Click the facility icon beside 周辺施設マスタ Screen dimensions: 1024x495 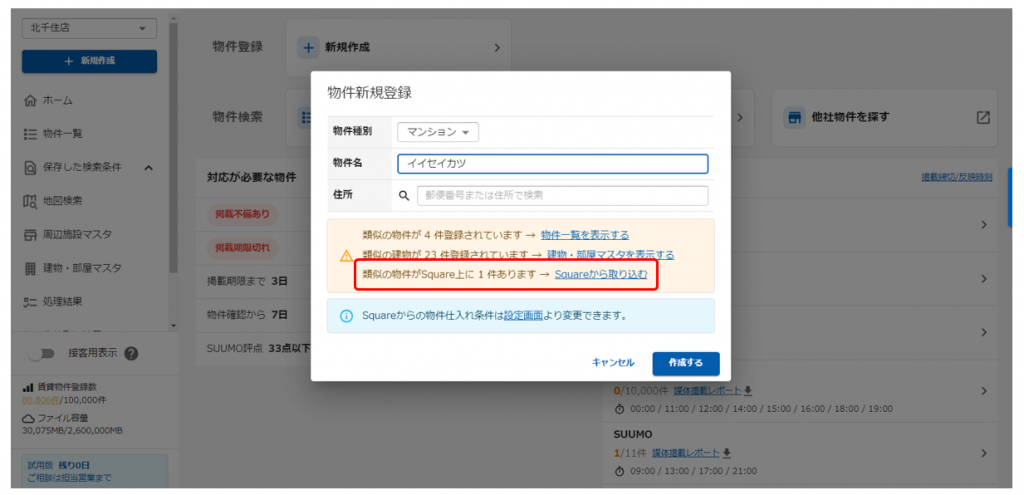pos(29,235)
